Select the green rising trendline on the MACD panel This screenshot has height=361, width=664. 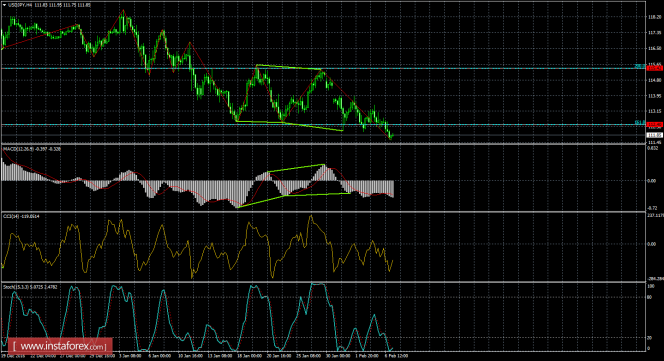(281, 186)
